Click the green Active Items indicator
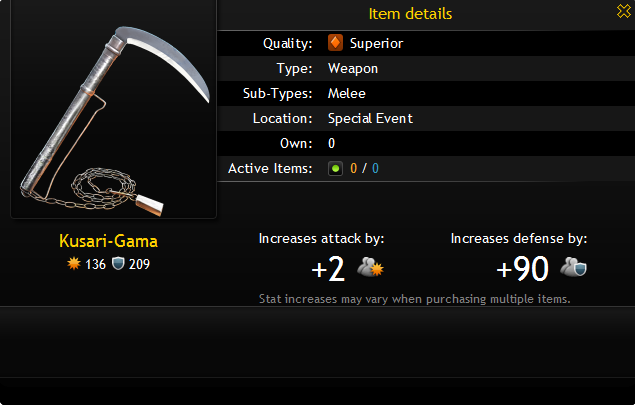Screen dimensions: 635x405 [x=335, y=168]
